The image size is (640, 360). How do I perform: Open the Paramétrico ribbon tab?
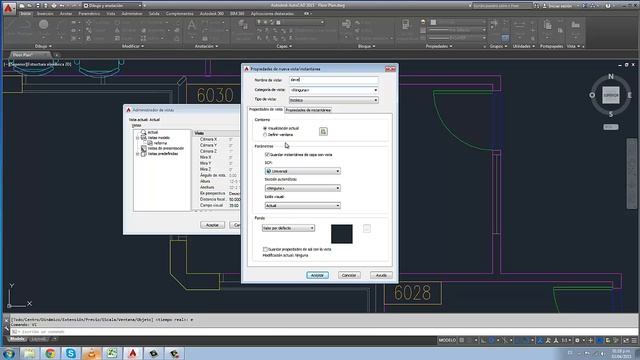(89, 13)
